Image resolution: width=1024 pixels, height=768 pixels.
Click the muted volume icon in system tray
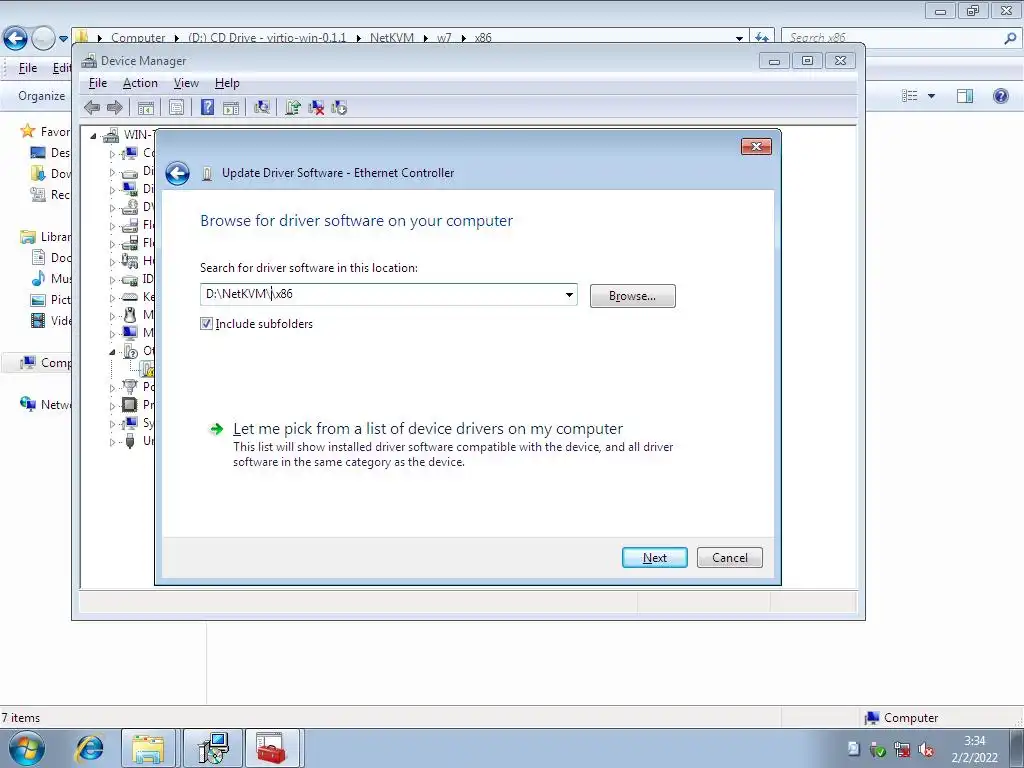pyautogui.click(x=925, y=750)
